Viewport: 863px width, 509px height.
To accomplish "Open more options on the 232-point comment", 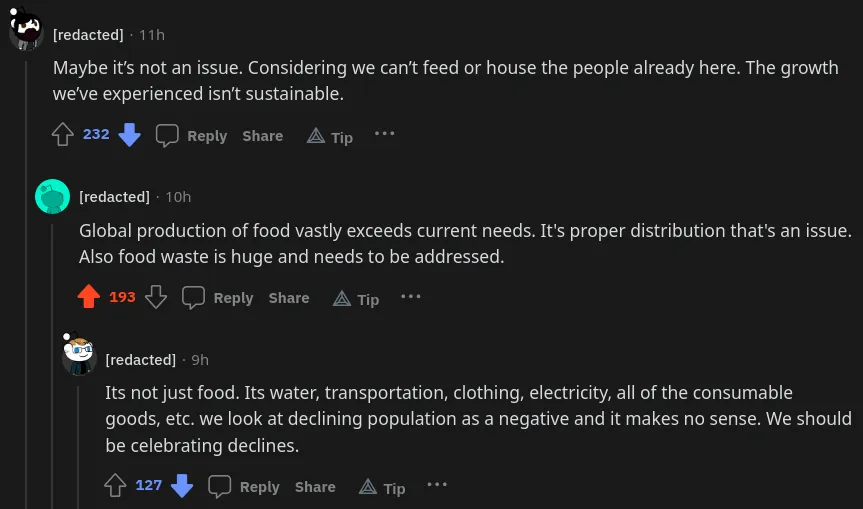I will click(x=385, y=133).
